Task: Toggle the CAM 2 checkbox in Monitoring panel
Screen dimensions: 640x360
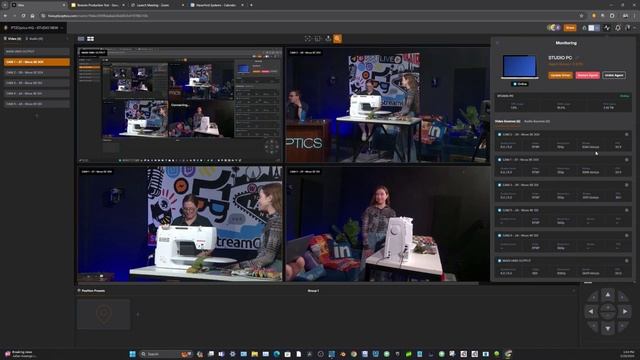Action: (x=499, y=134)
